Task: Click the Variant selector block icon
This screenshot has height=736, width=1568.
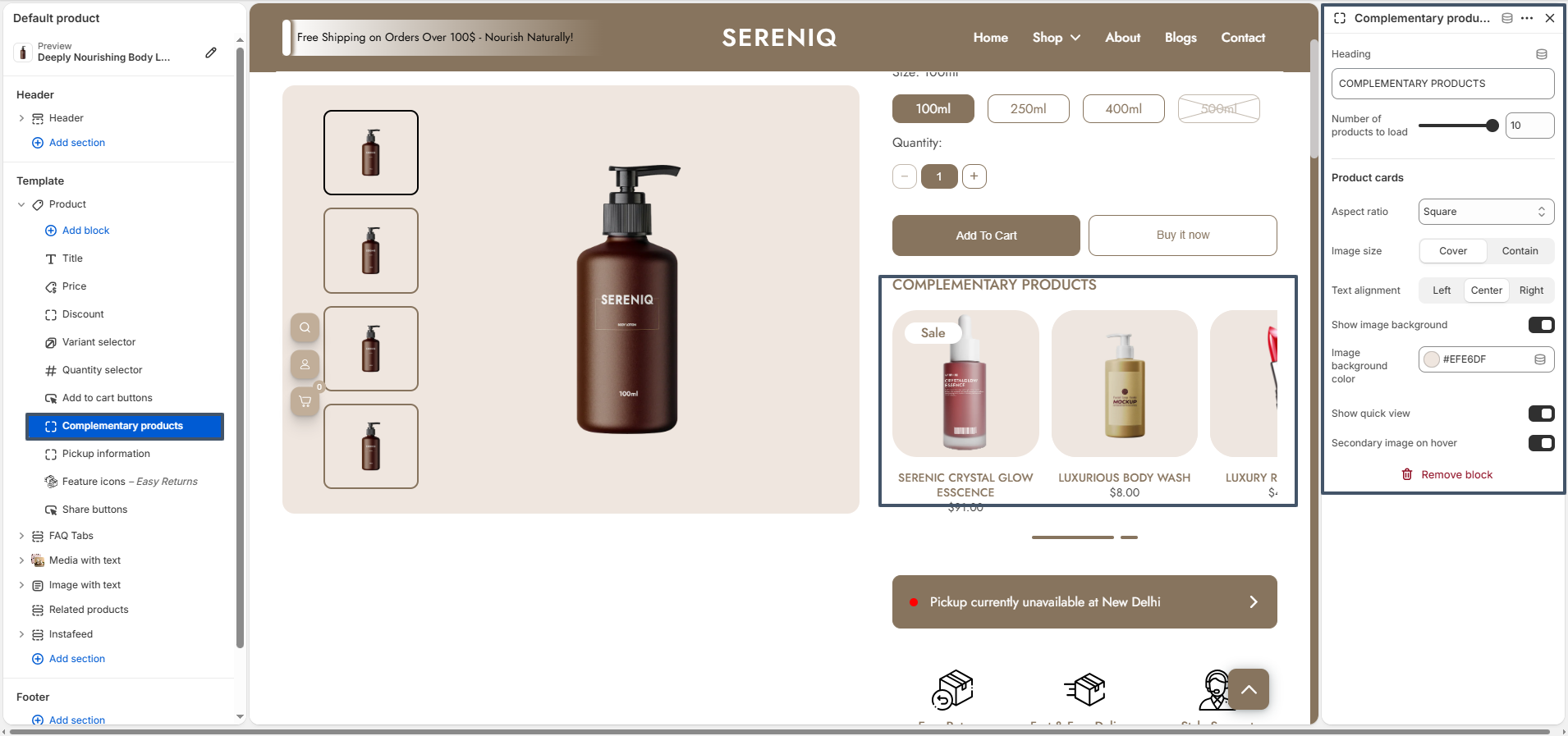Action: click(51, 342)
